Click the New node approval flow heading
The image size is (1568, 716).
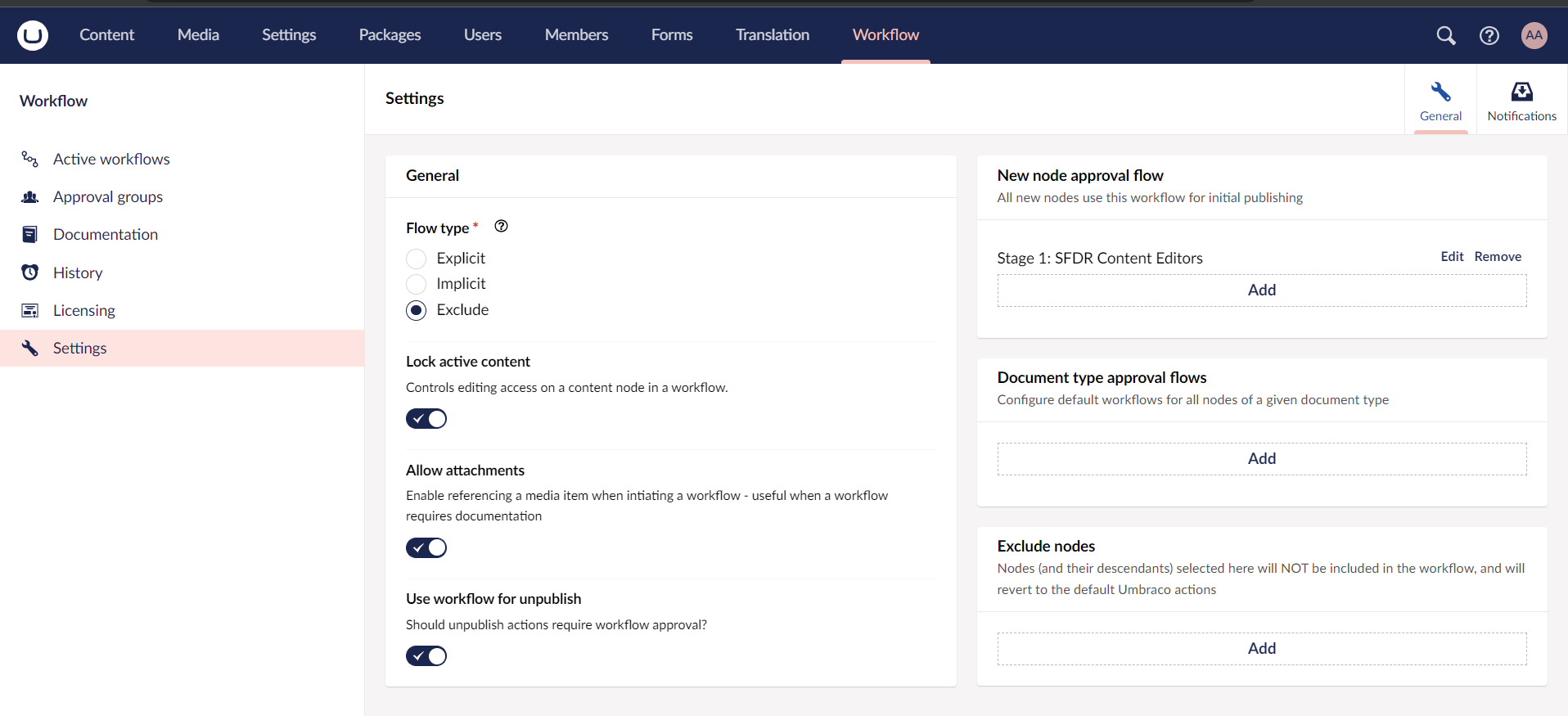point(1080,175)
